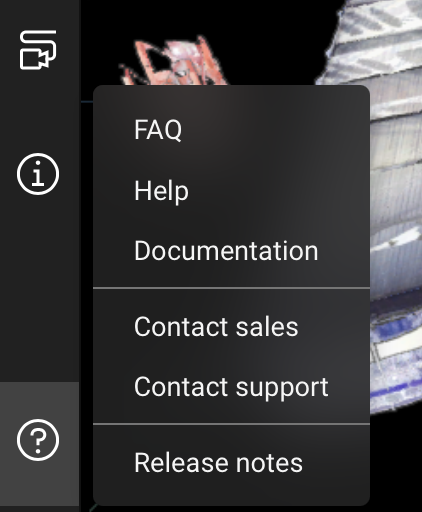Click the empty sidebar space below info icon
Viewport: 422px width, 512px height.
click(39, 287)
